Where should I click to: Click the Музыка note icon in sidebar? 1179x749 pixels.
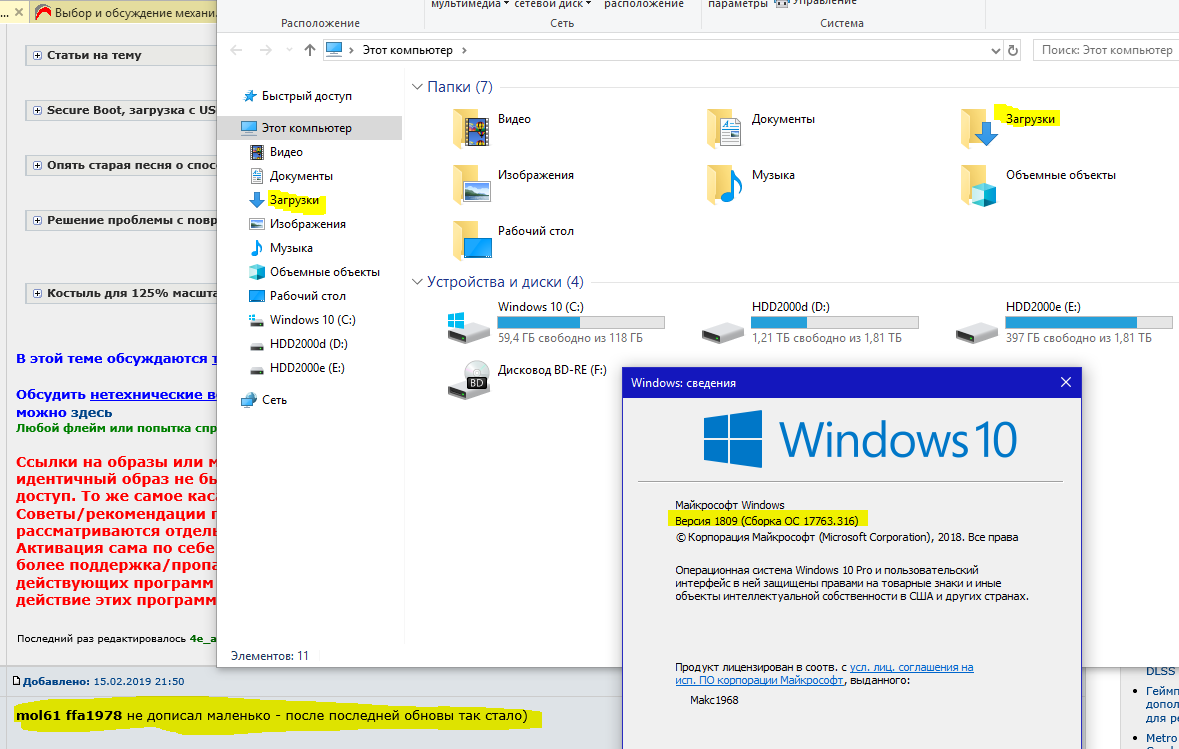(x=256, y=248)
